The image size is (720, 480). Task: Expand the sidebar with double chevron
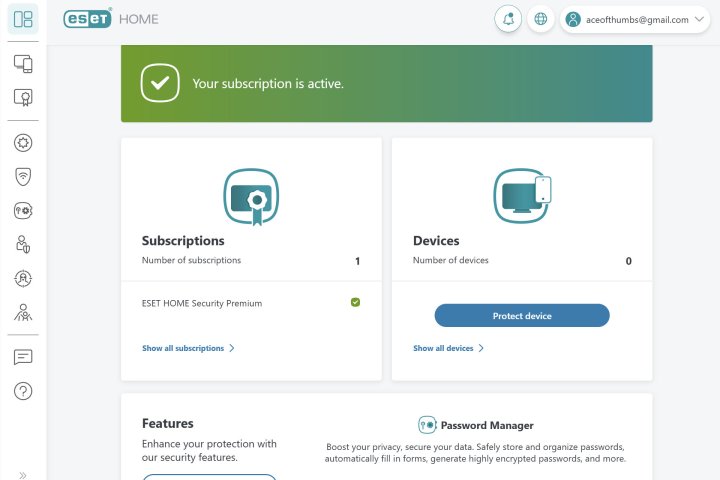pos(23,474)
